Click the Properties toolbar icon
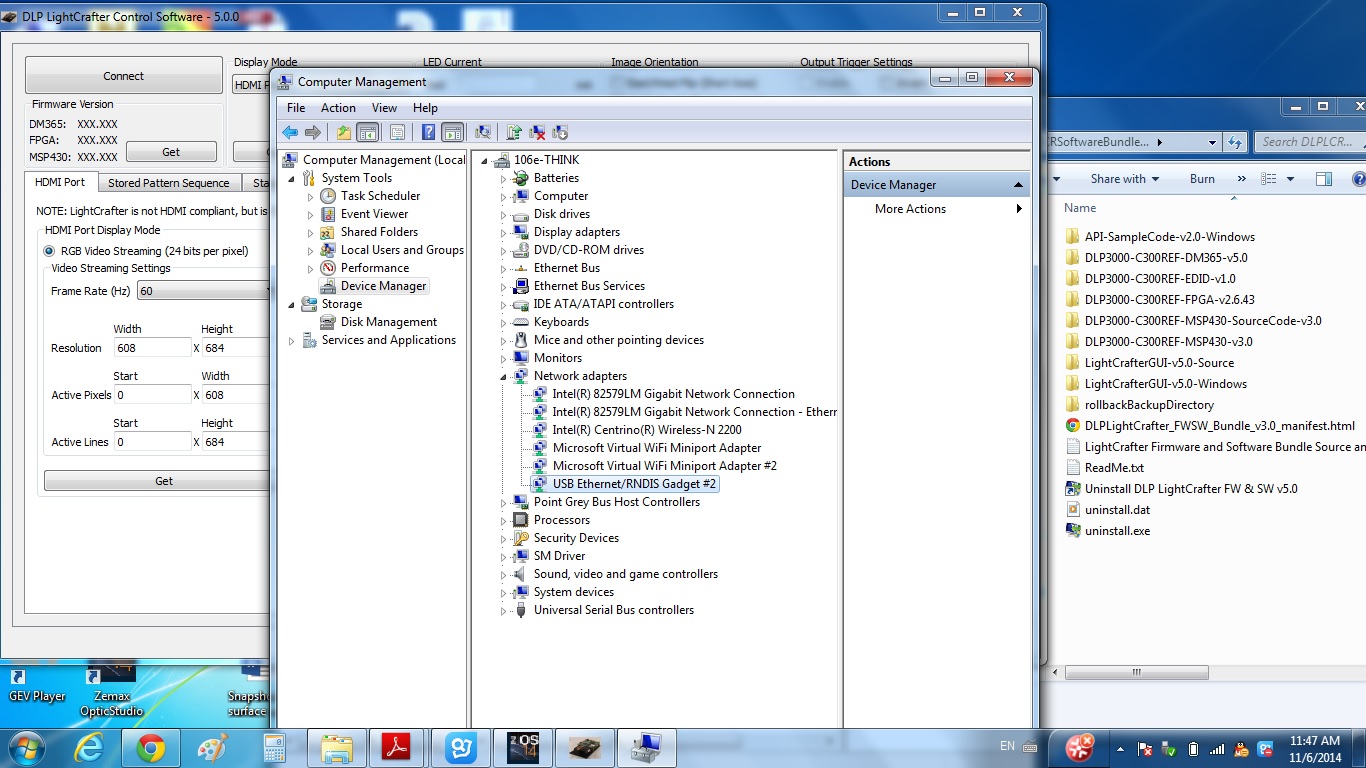Image resolution: width=1366 pixels, height=768 pixels. [397, 132]
